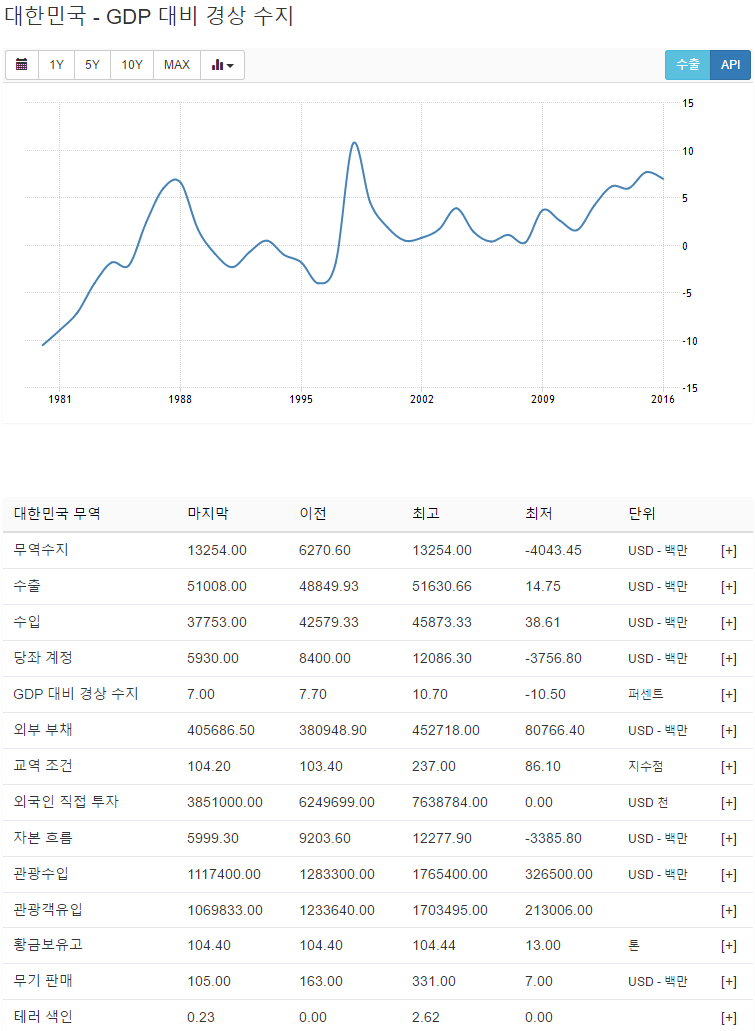Select the 1Y time range
755x1031 pixels.
click(57, 65)
